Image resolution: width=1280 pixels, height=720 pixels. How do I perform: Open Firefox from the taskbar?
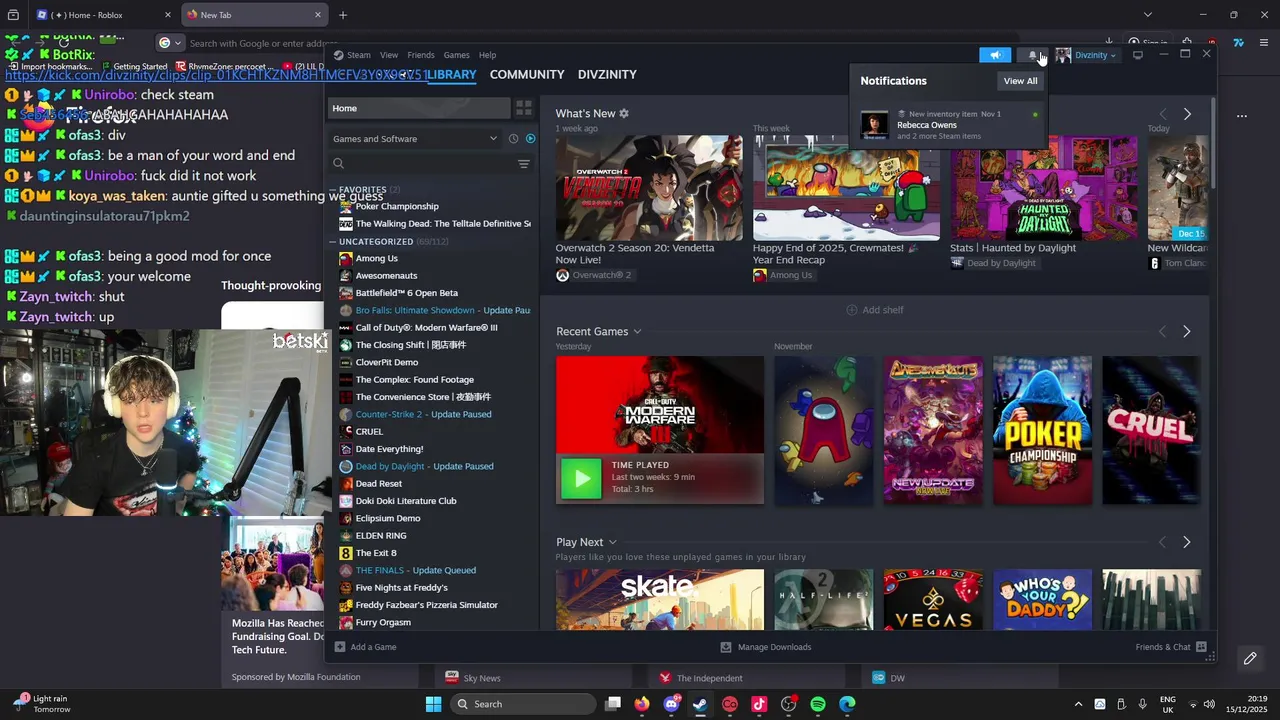(642, 704)
